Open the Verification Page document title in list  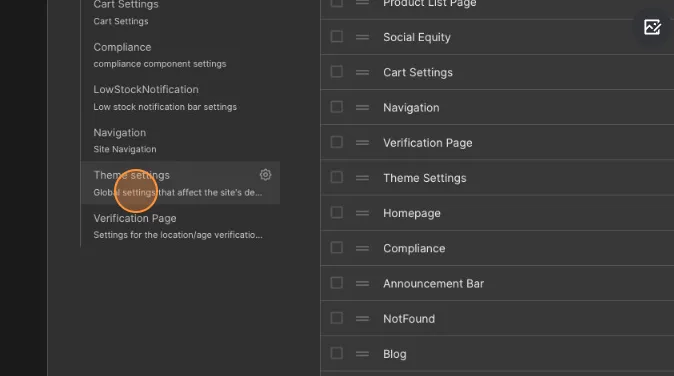(428, 143)
